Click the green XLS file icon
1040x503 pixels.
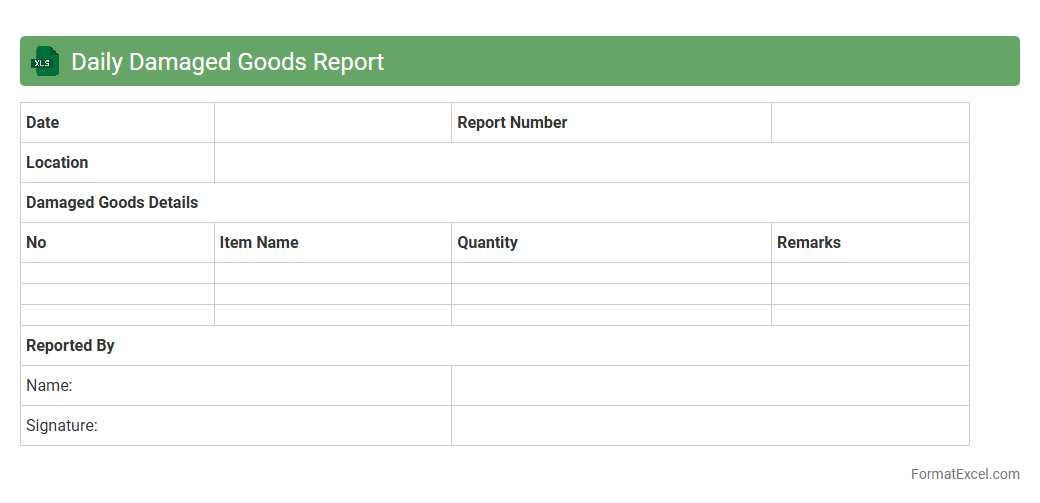(x=45, y=61)
